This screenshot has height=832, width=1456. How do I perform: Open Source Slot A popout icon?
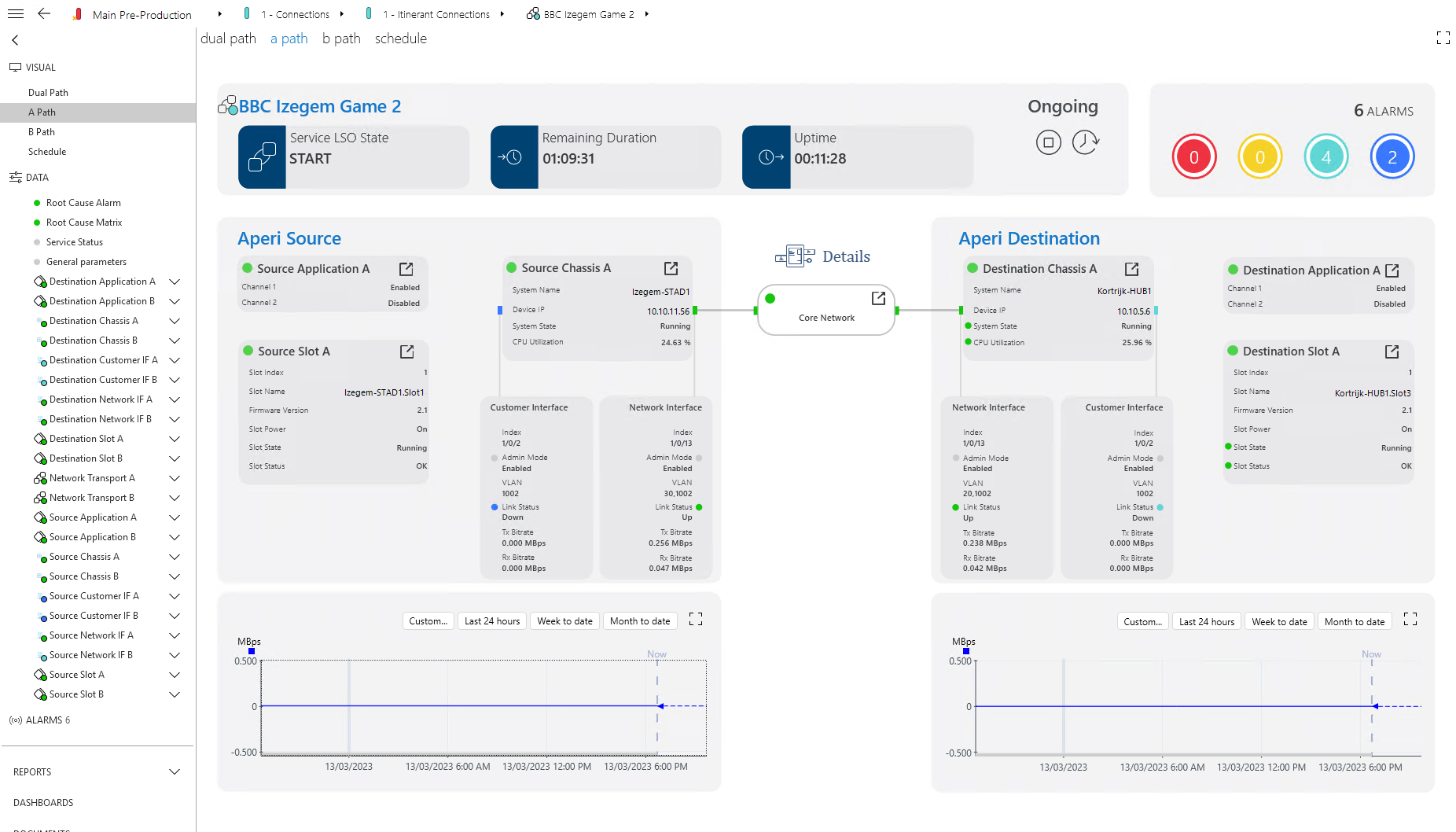[x=406, y=352]
